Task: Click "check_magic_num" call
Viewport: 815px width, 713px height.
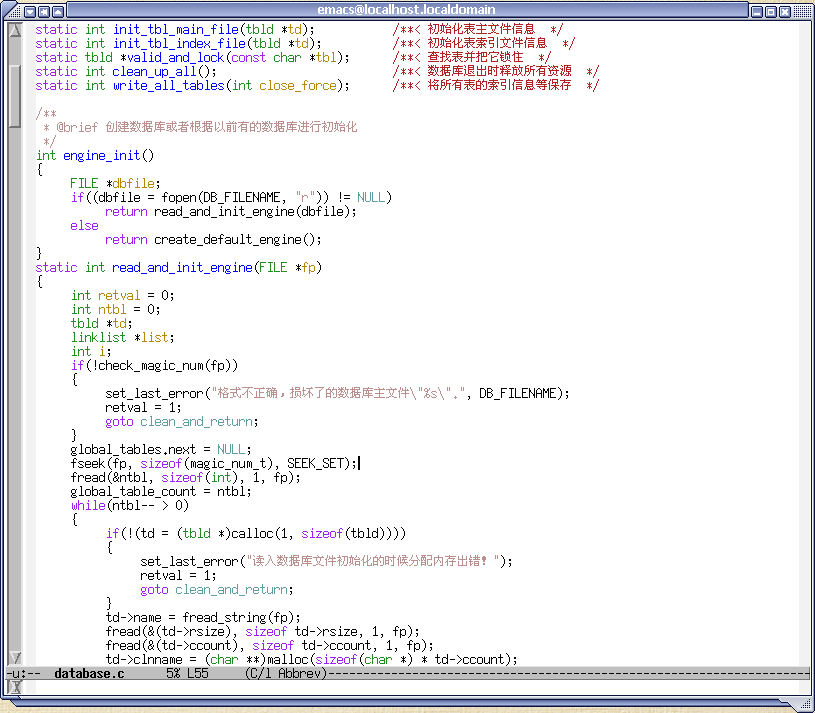Action: pyautogui.click(x=151, y=366)
